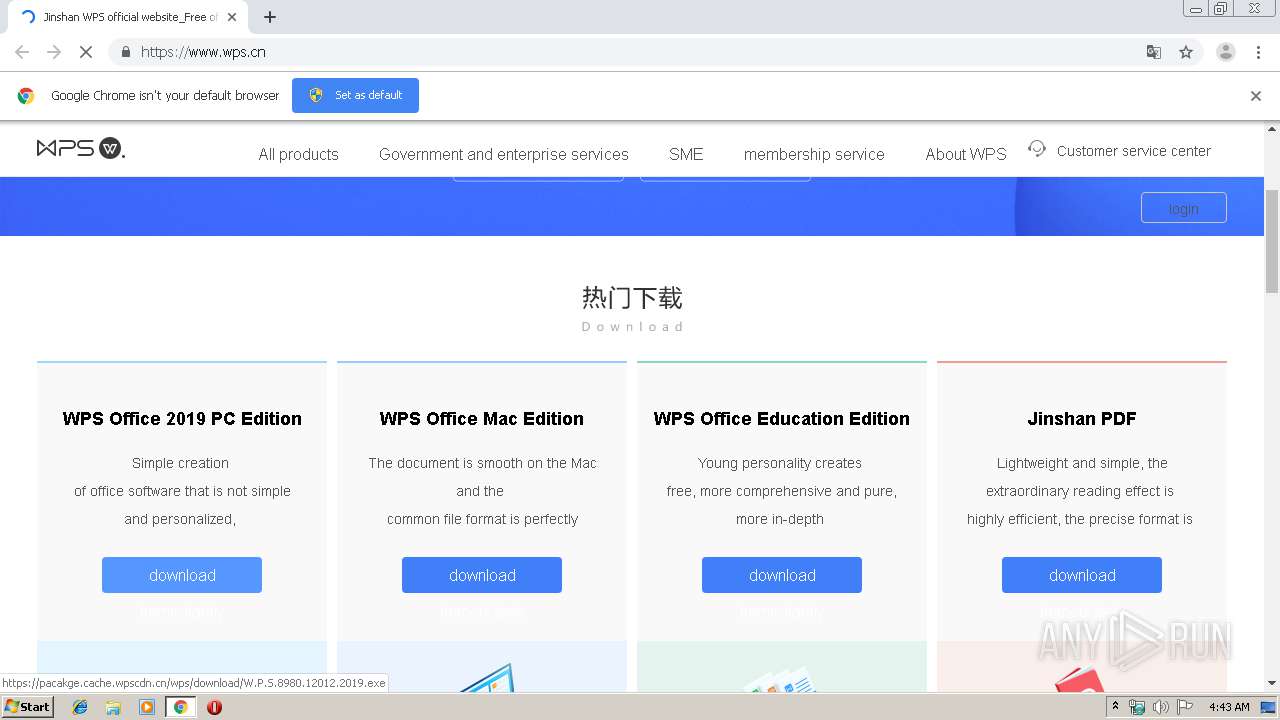
Task: Close the Jinshan WPS tab
Action: click(x=232, y=17)
